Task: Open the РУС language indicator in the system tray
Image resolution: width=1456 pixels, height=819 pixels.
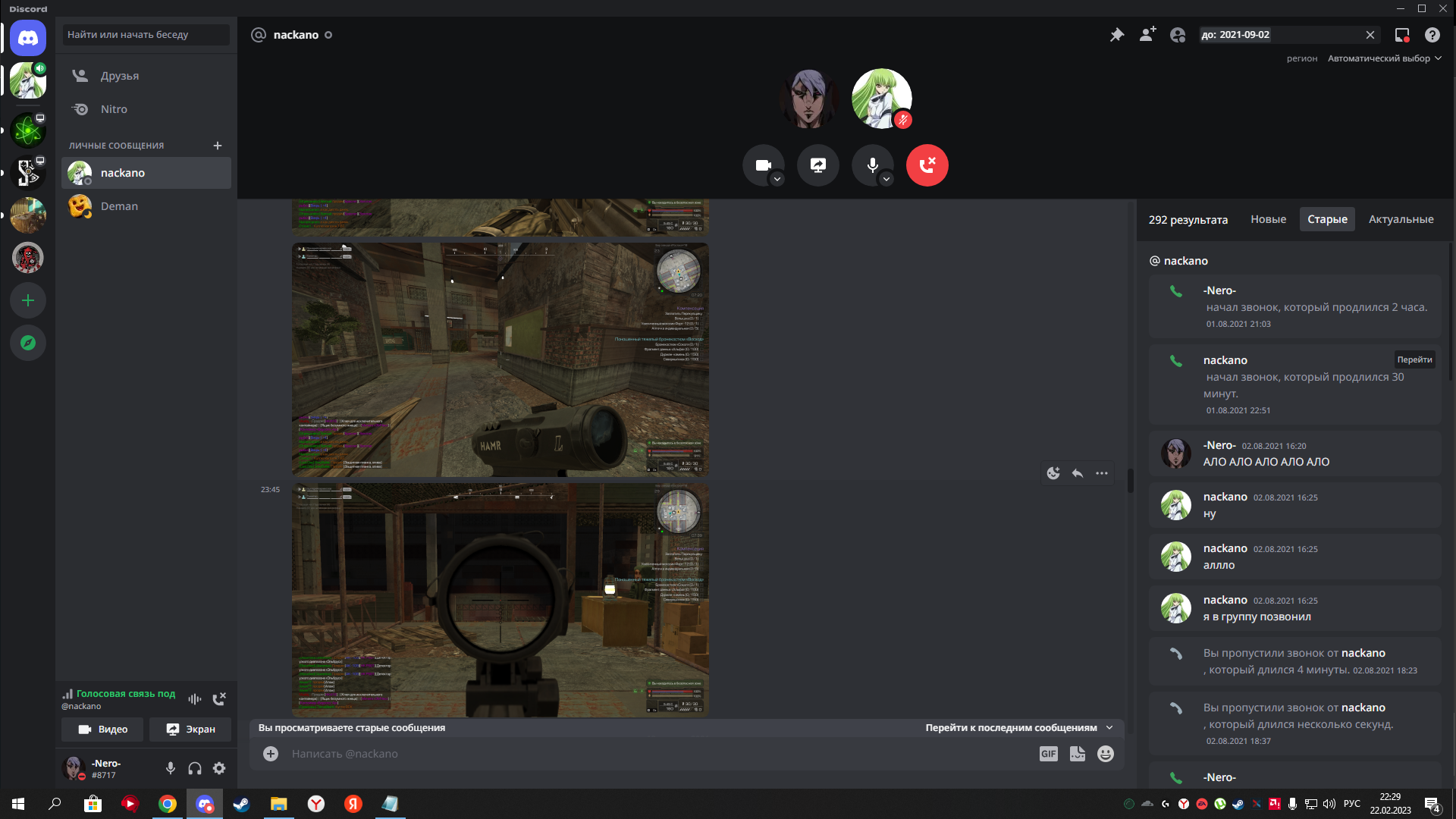Action: tap(1352, 804)
